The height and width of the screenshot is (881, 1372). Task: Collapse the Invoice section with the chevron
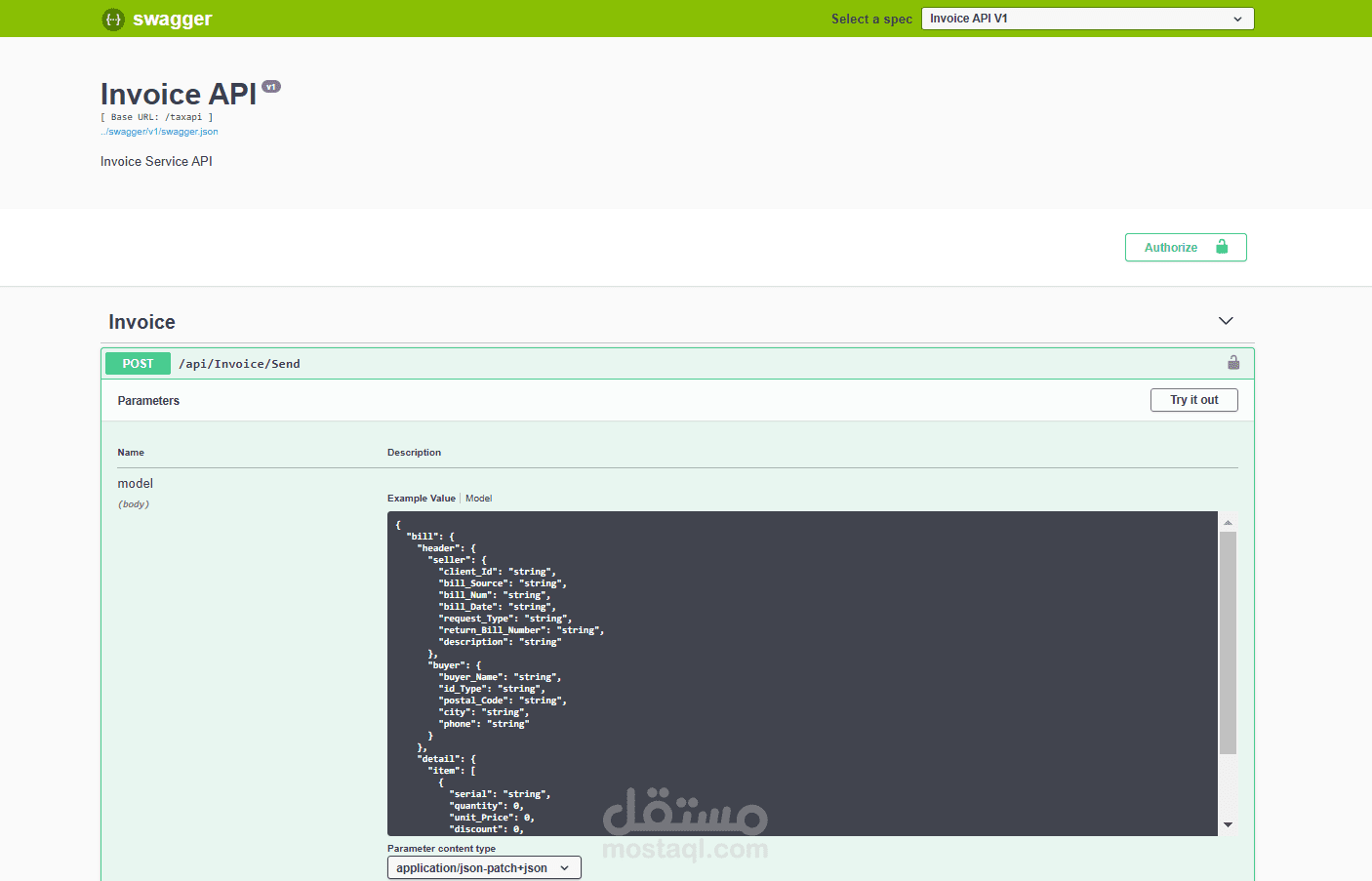[1226, 321]
